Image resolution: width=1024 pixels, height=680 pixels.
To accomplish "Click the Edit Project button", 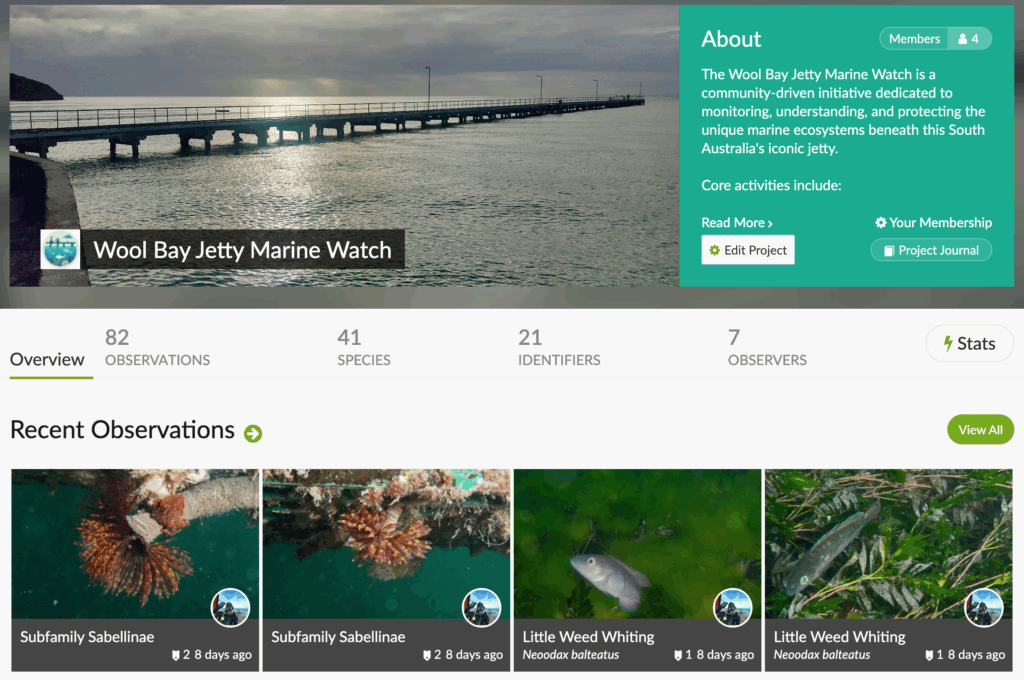I will 748,250.
